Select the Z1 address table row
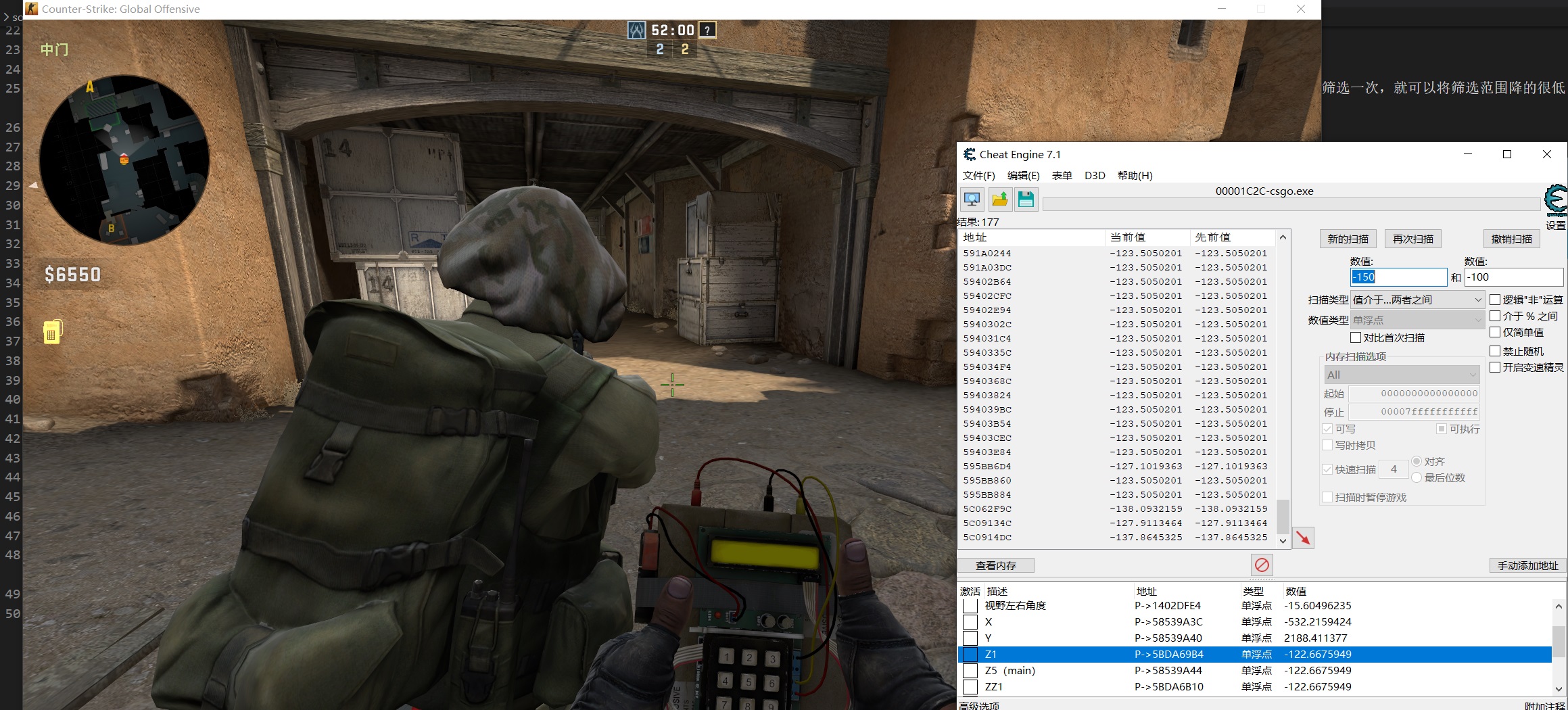This screenshot has width=1568, height=710. coord(1255,655)
